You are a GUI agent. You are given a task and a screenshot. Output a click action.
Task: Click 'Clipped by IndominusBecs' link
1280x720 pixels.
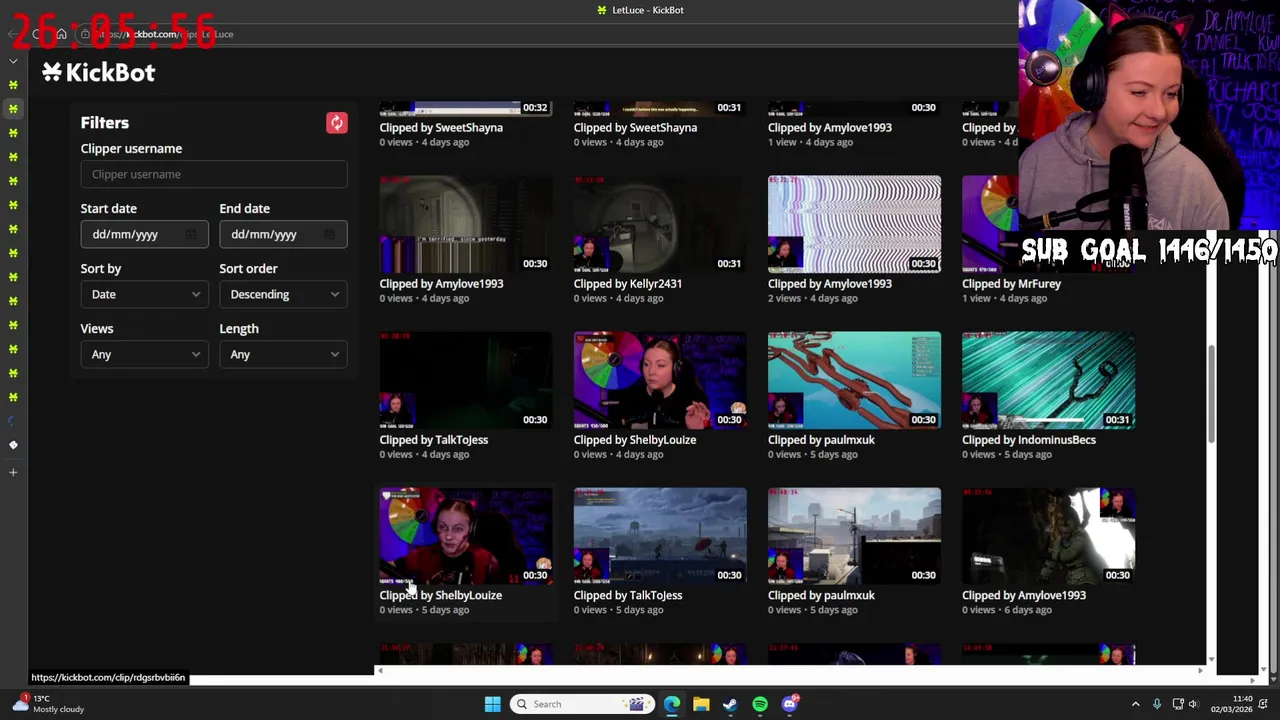[x=1029, y=440]
